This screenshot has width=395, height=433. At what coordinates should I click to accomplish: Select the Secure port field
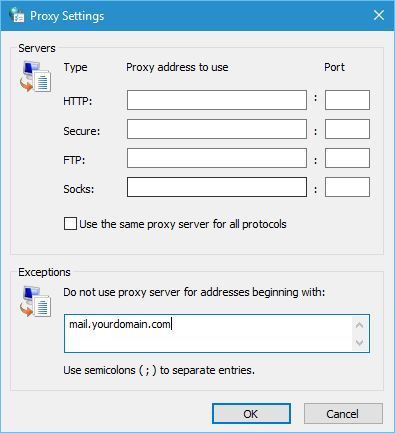(347, 129)
